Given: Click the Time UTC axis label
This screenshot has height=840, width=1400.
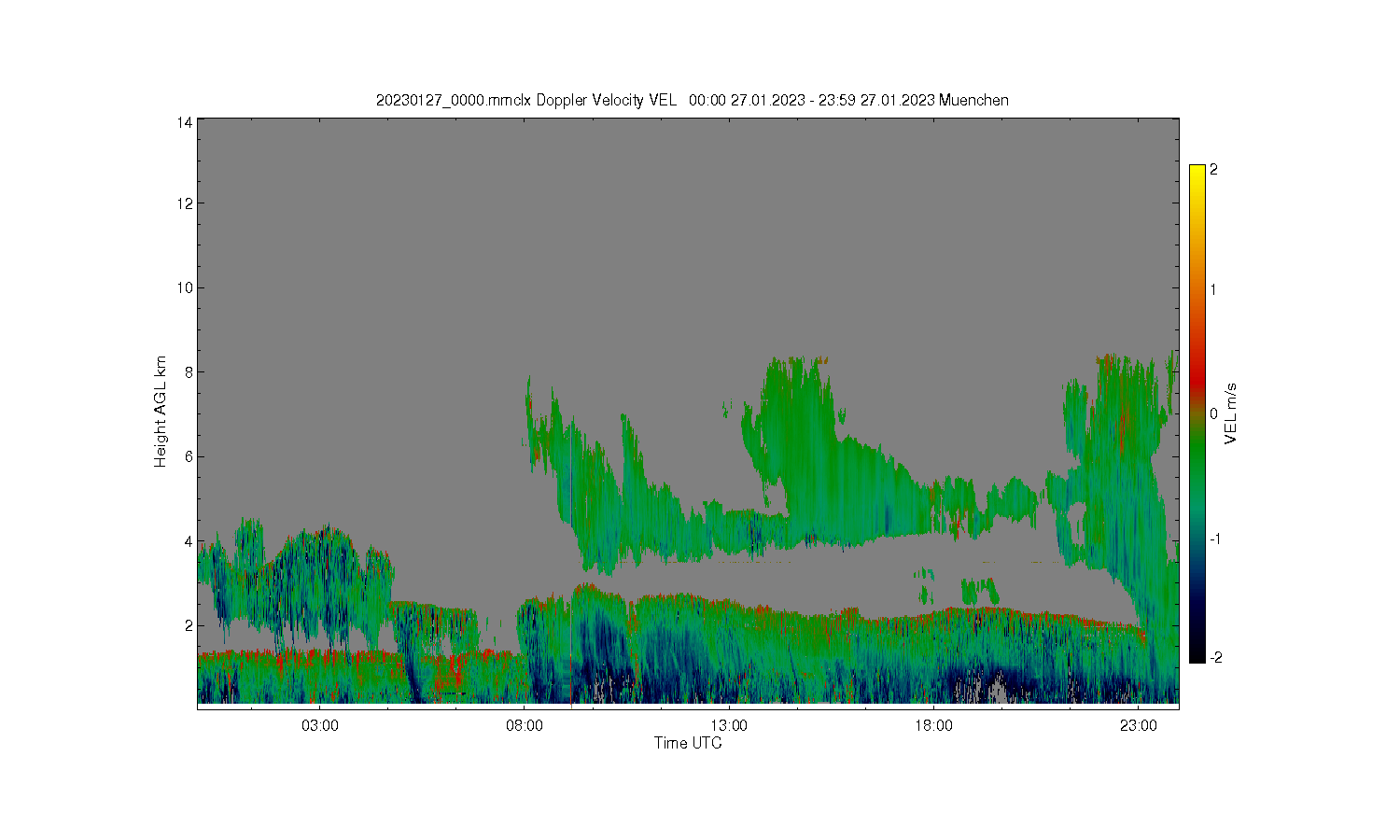Looking at the screenshot, I should click(x=688, y=743).
